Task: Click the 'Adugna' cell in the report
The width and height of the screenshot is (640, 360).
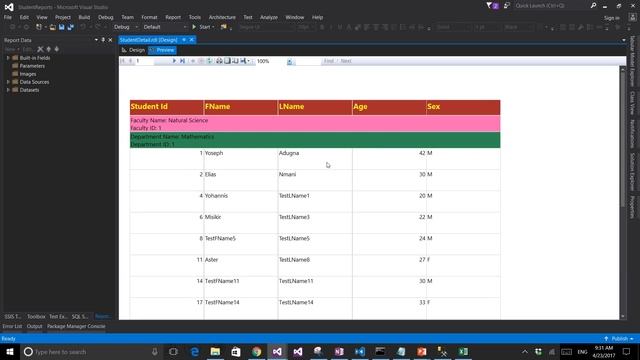Action: click(315, 158)
